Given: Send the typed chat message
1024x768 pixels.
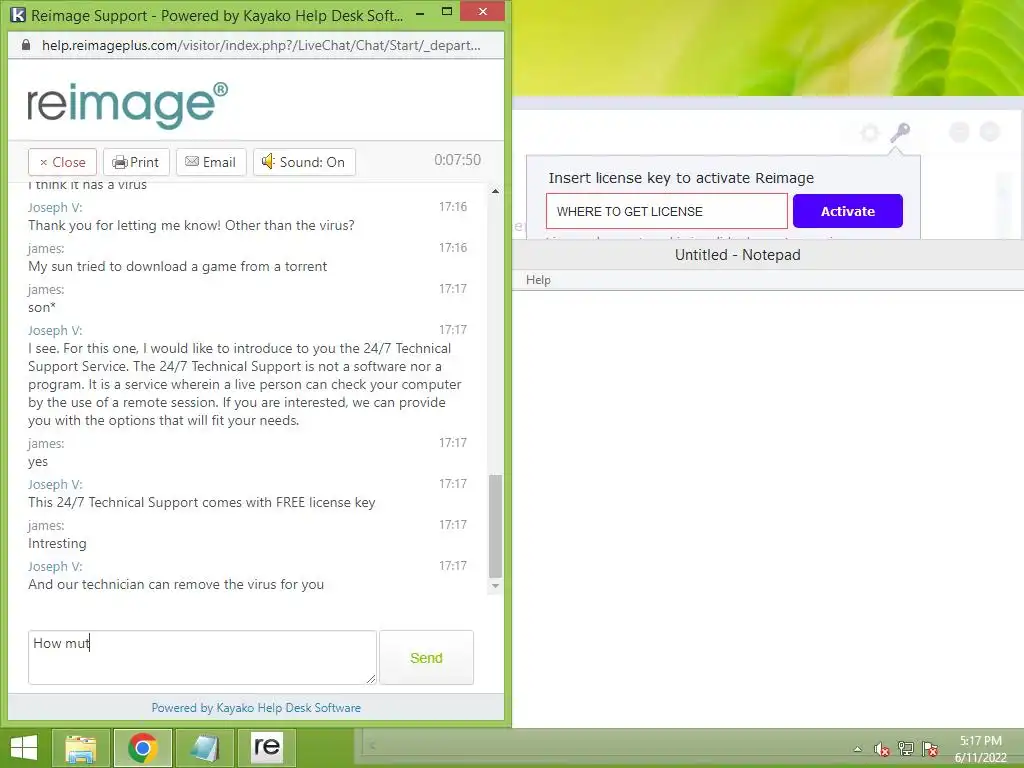Looking at the screenshot, I should pyautogui.click(x=426, y=658).
